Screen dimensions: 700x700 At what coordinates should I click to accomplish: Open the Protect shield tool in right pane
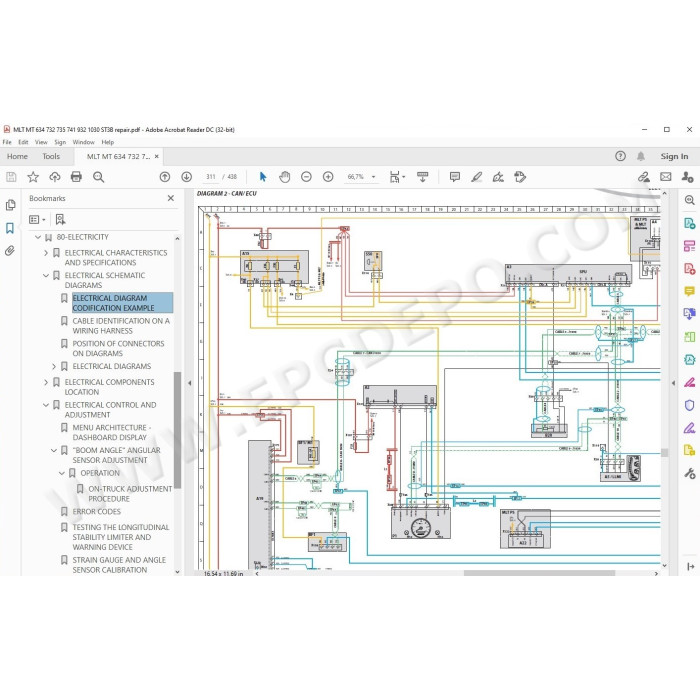click(690, 405)
